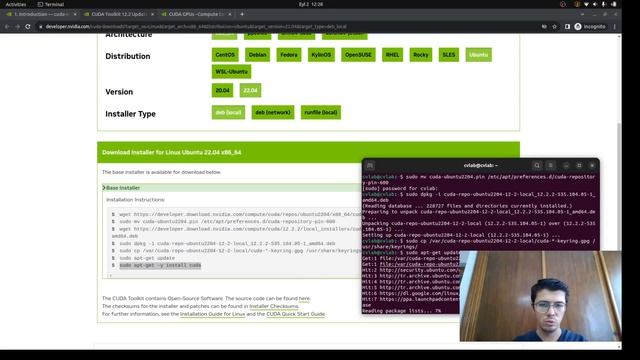
Task: Open the Installer Checksums link
Action: (x=273, y=306)
